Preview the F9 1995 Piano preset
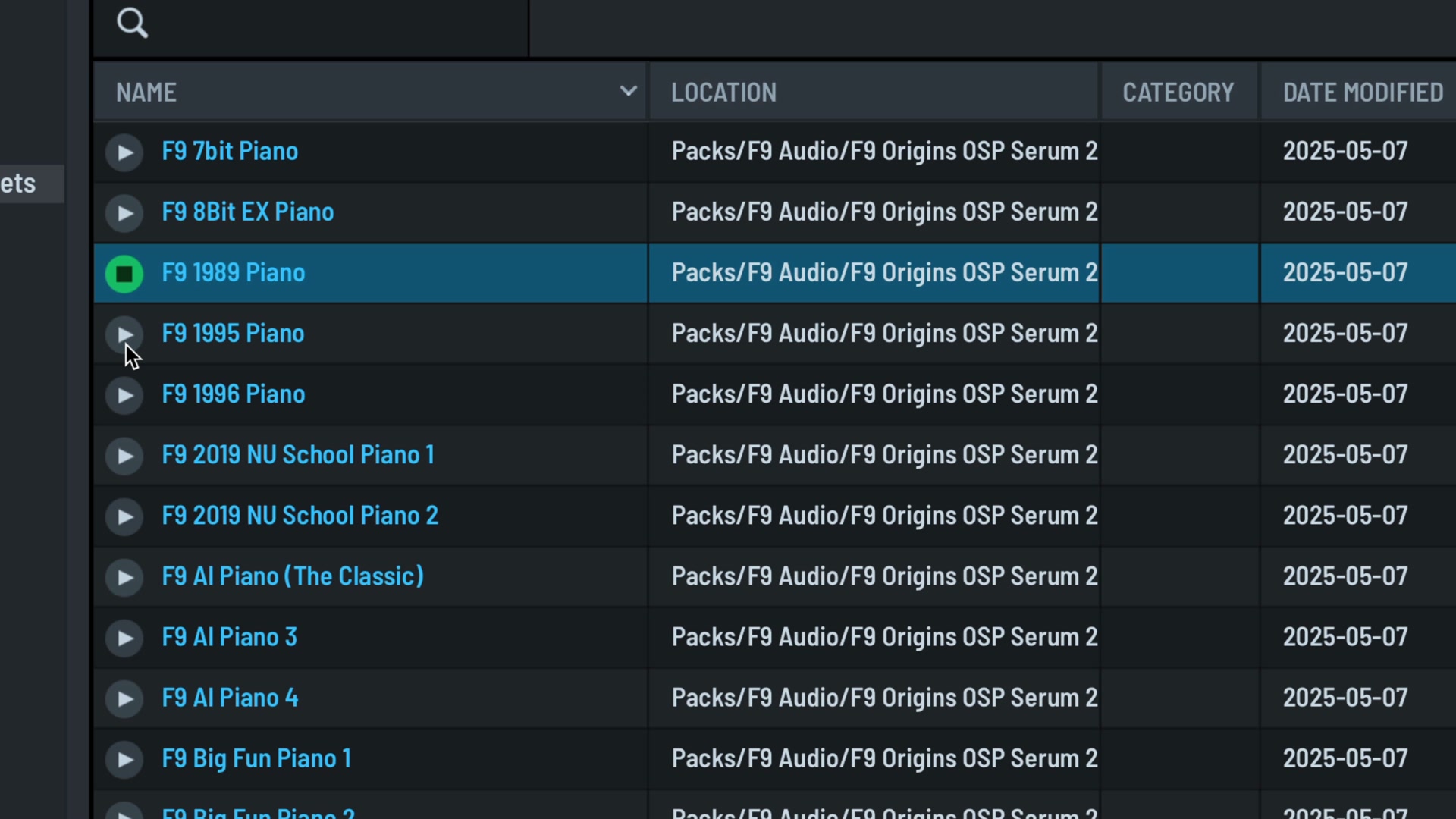 [124, 334]
